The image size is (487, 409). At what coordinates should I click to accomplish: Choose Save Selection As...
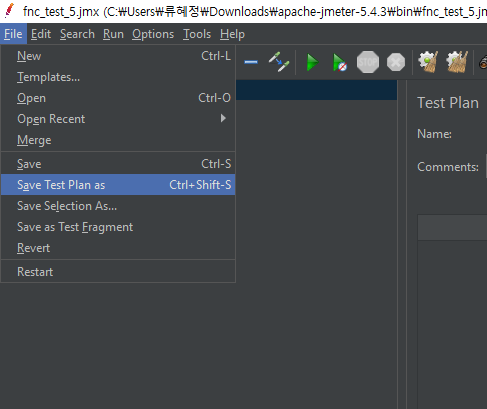(x=118, y=206)
